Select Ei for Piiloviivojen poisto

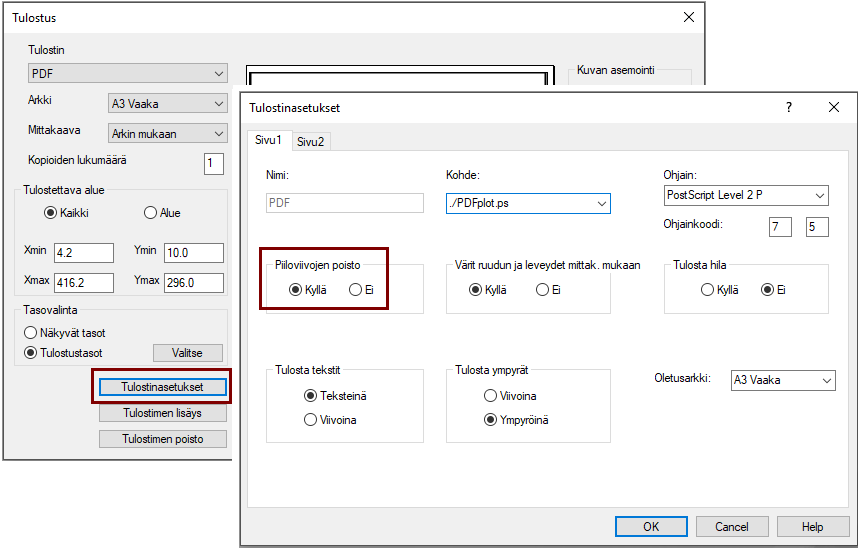coord(355,290)
